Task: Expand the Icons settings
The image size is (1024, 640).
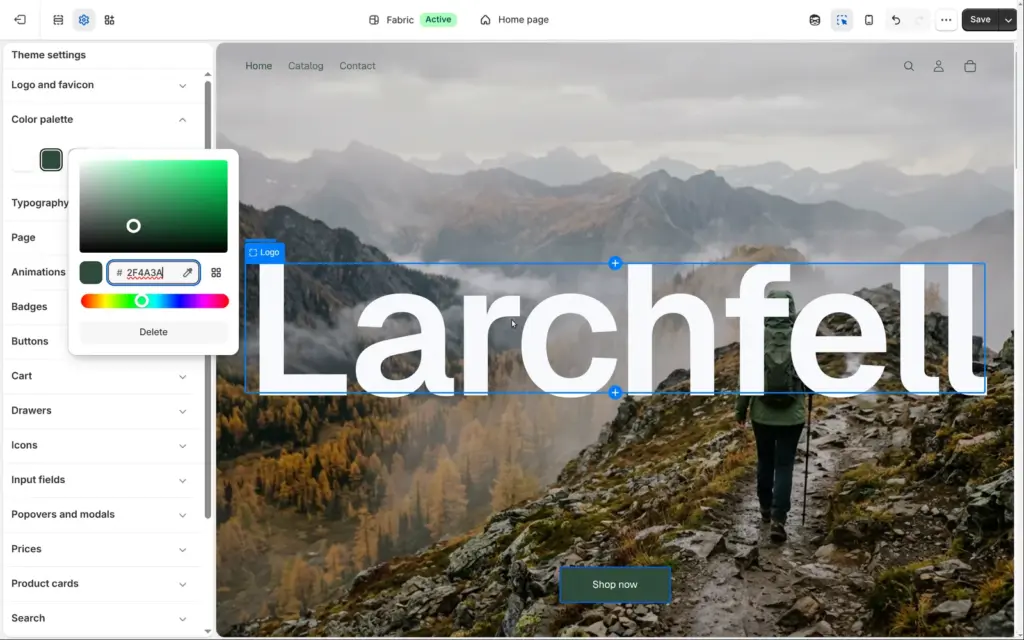Action: pyautogui.click(x=99, y=445)
